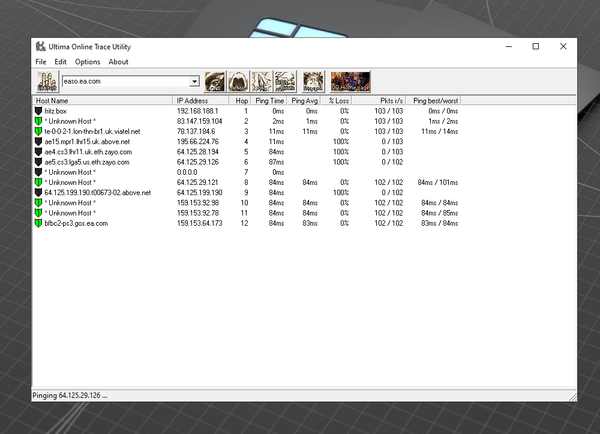Click the resize grip in the status bar corner

tap(572, 397)
